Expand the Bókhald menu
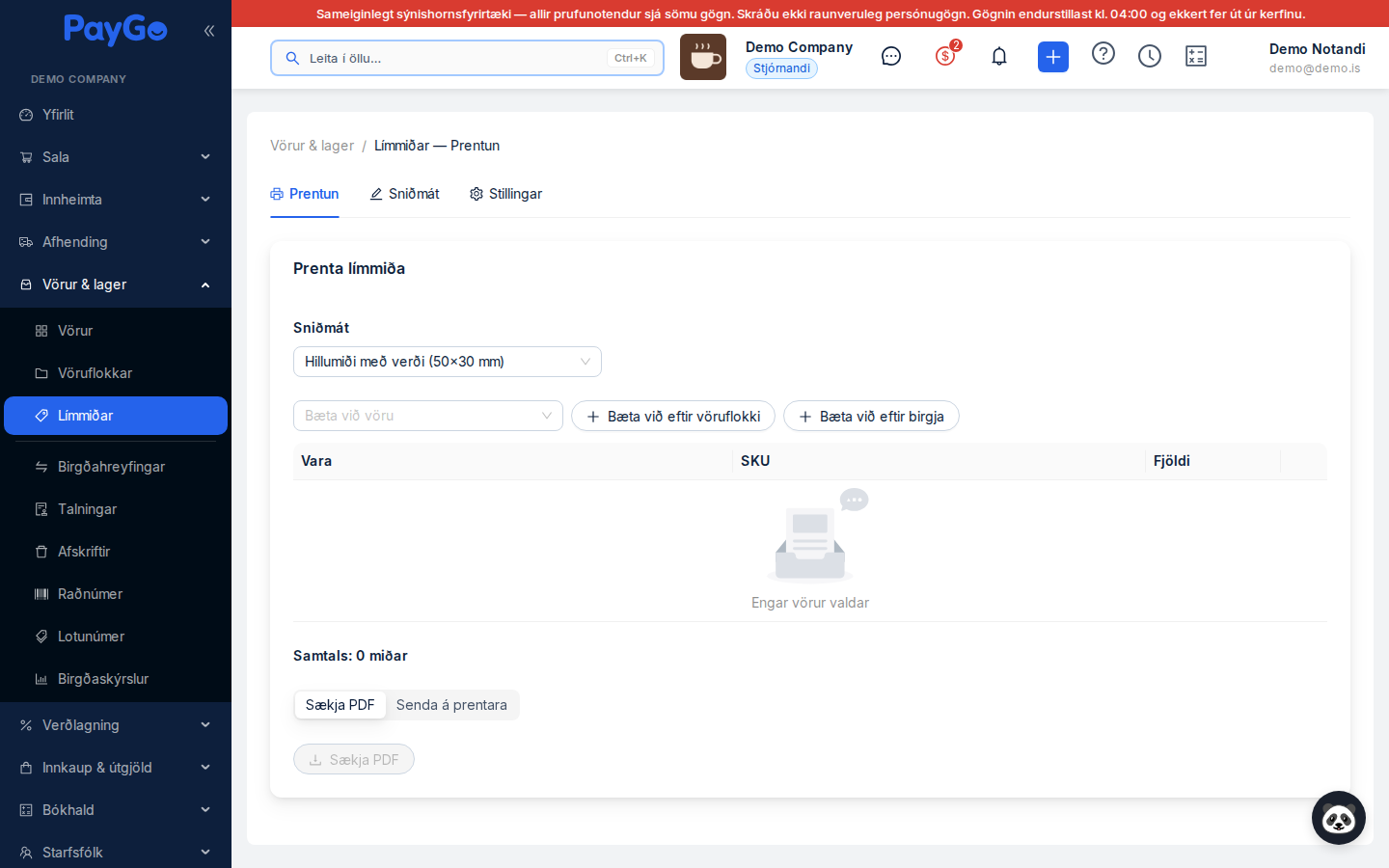1389x868 pixels. tap(116, 810)
